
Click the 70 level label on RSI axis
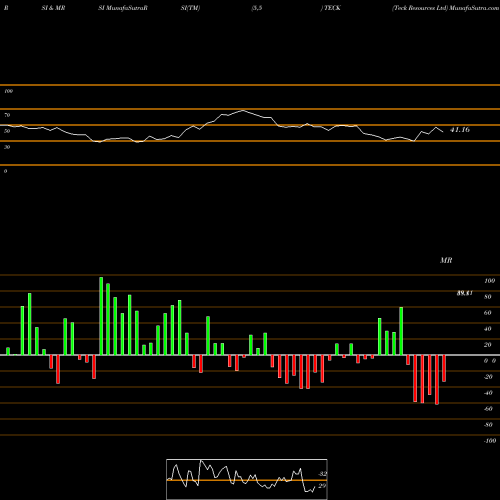(x=7, y=115)
